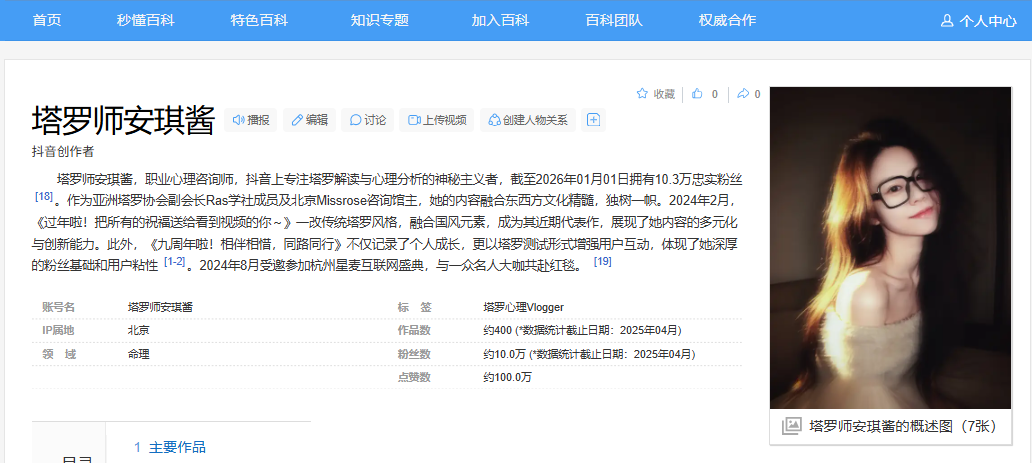Screen dimensions: 1032x463
Task: Open 个人中心 user menu
Action: pos(978,20)
